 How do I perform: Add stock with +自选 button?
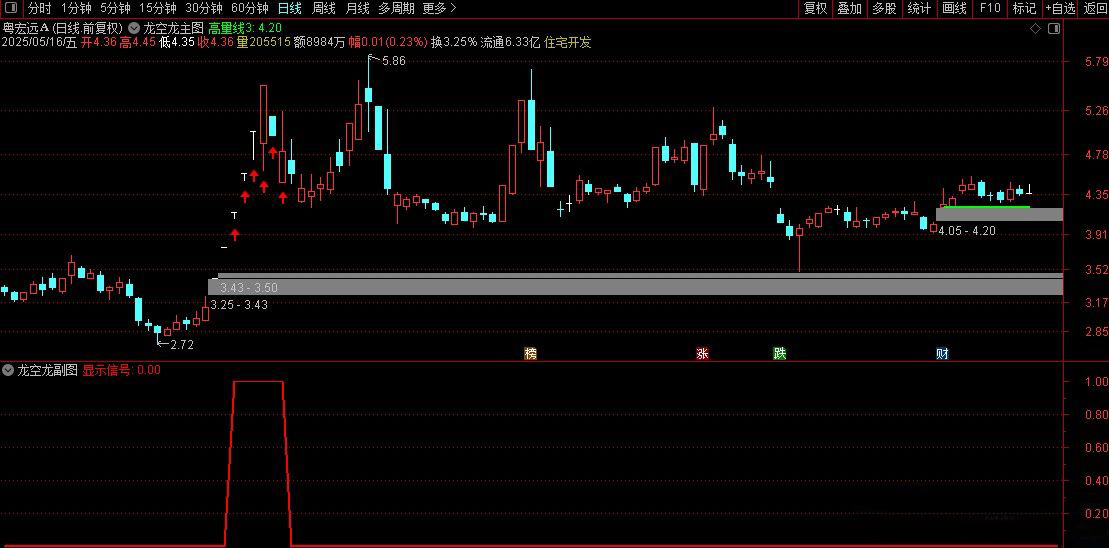1059,8
